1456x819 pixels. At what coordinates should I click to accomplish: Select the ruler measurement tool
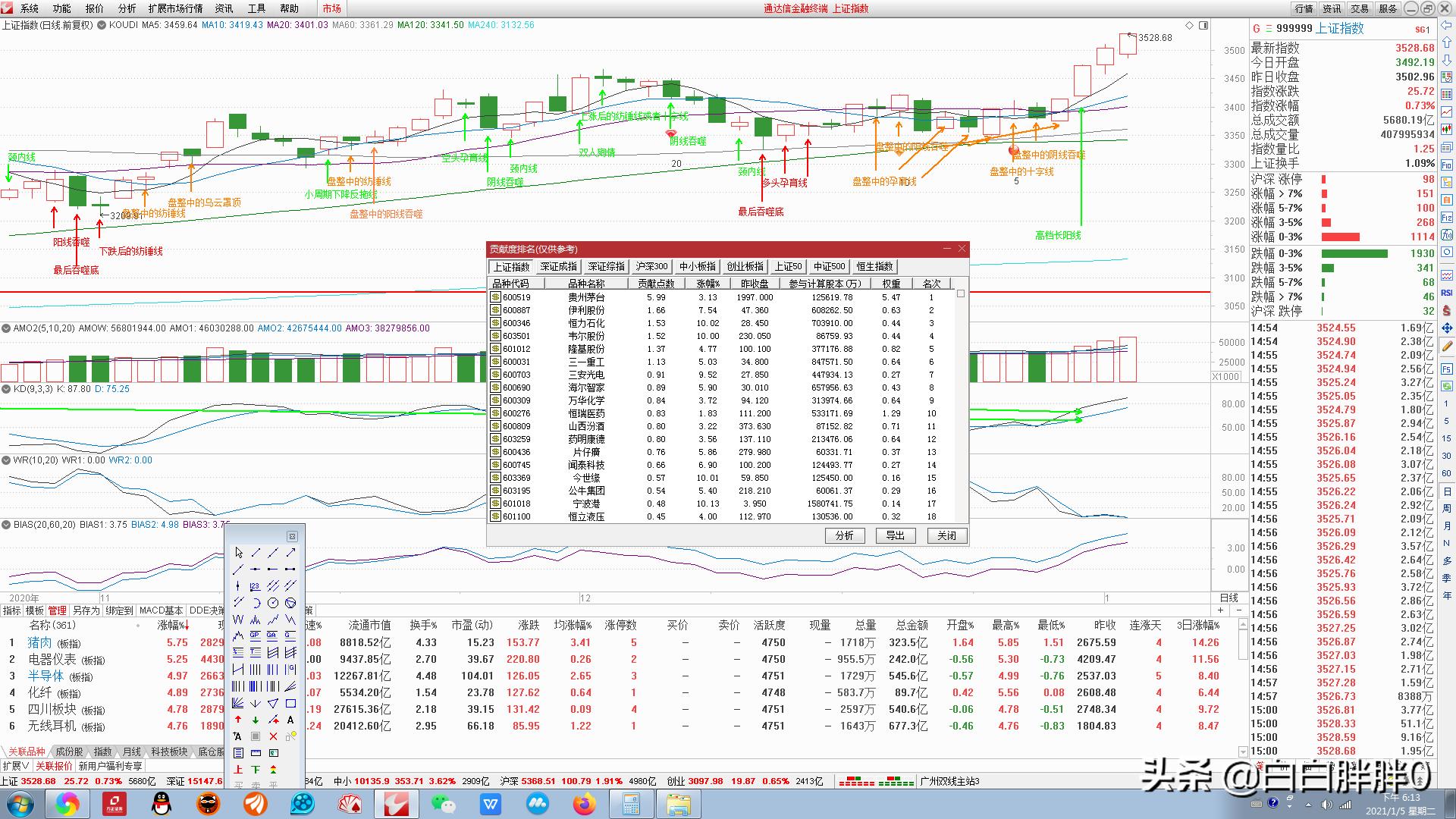[x=256, y=753]
